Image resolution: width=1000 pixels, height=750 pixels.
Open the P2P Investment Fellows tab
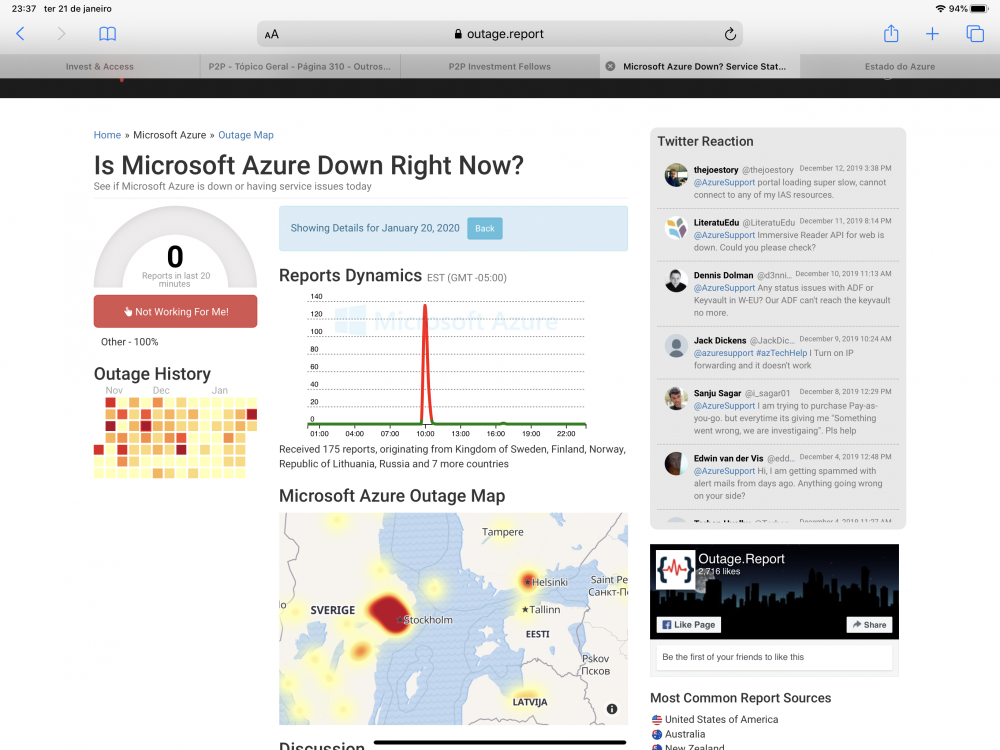click(x=500, y=67)
